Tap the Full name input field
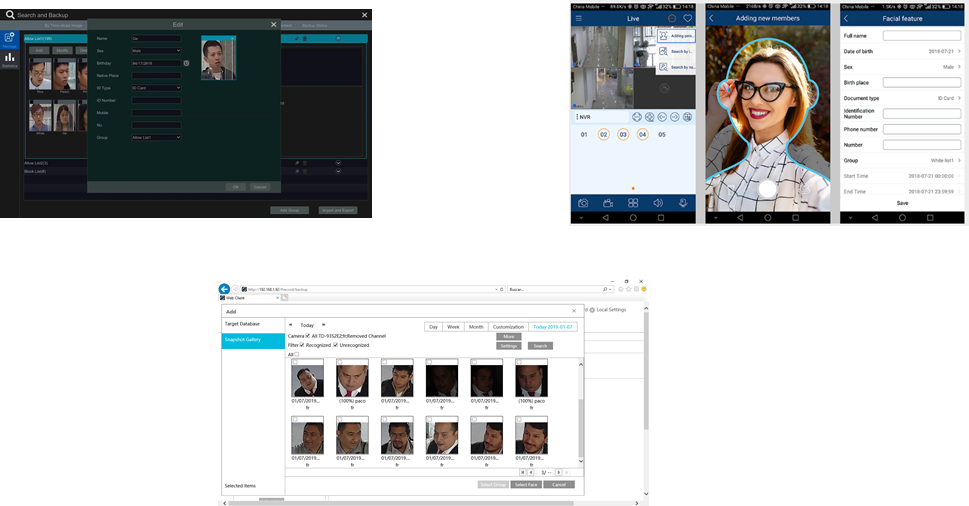969x506 pixels. tap(921, 36)
